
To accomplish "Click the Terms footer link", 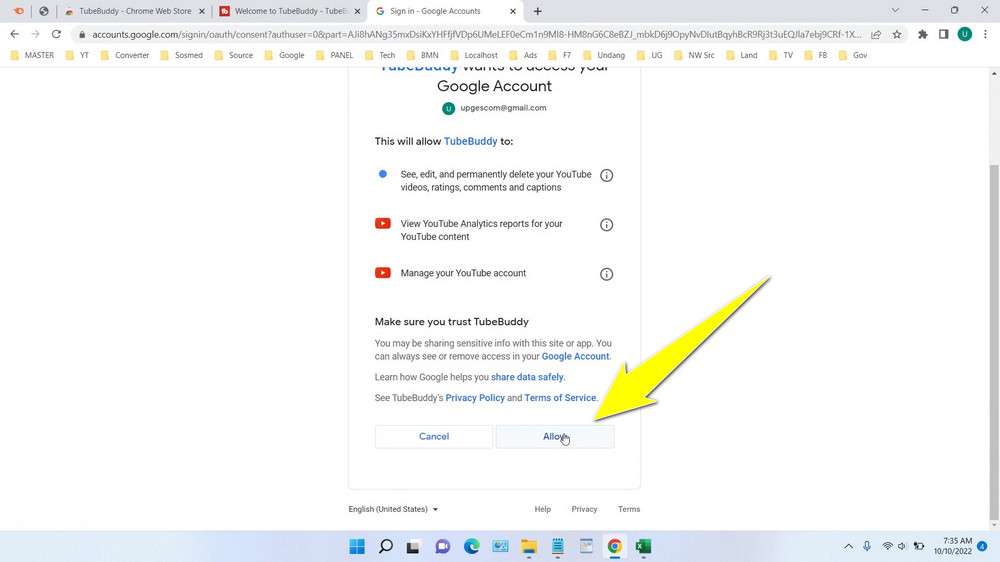I will point(629,509).
